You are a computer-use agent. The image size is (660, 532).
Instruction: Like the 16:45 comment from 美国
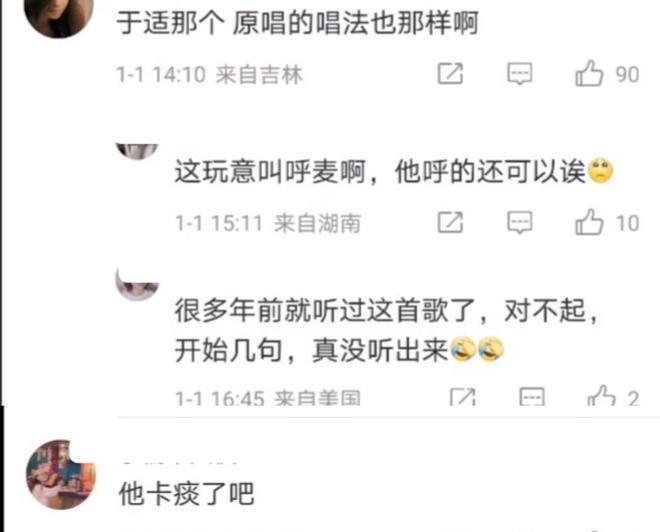click(x=601, y=396)
